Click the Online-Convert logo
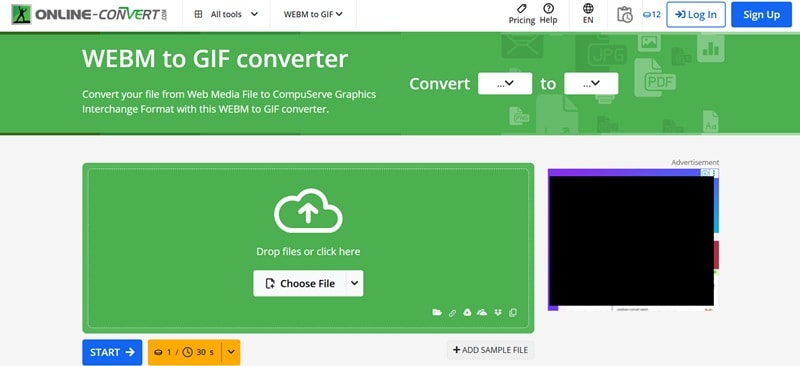 [89, 14]
